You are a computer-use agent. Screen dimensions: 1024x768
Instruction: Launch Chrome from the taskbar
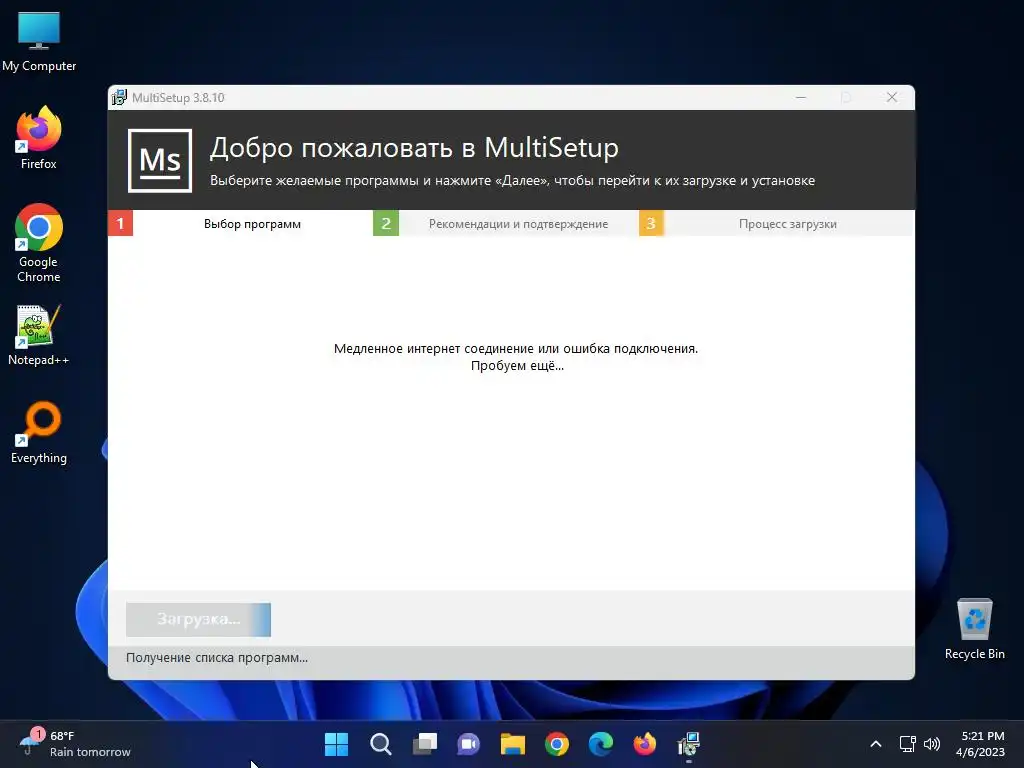point(556,744)
